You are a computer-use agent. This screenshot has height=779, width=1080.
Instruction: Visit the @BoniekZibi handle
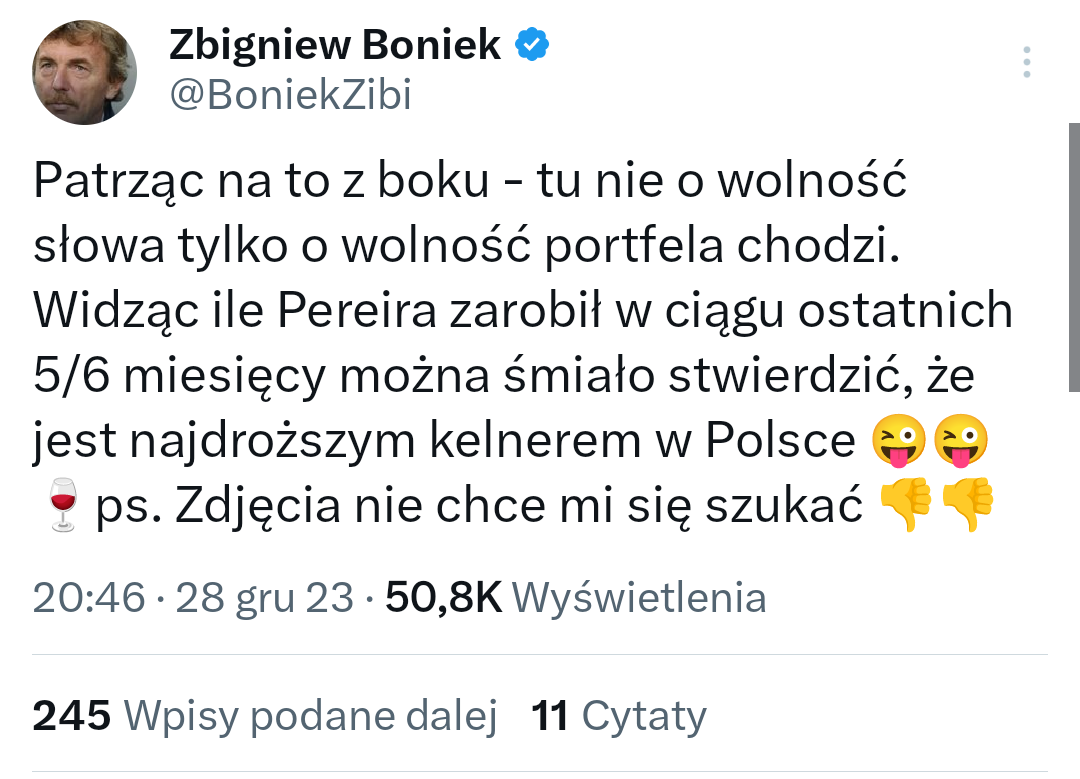pyautogui.click(x=289, y=95)
